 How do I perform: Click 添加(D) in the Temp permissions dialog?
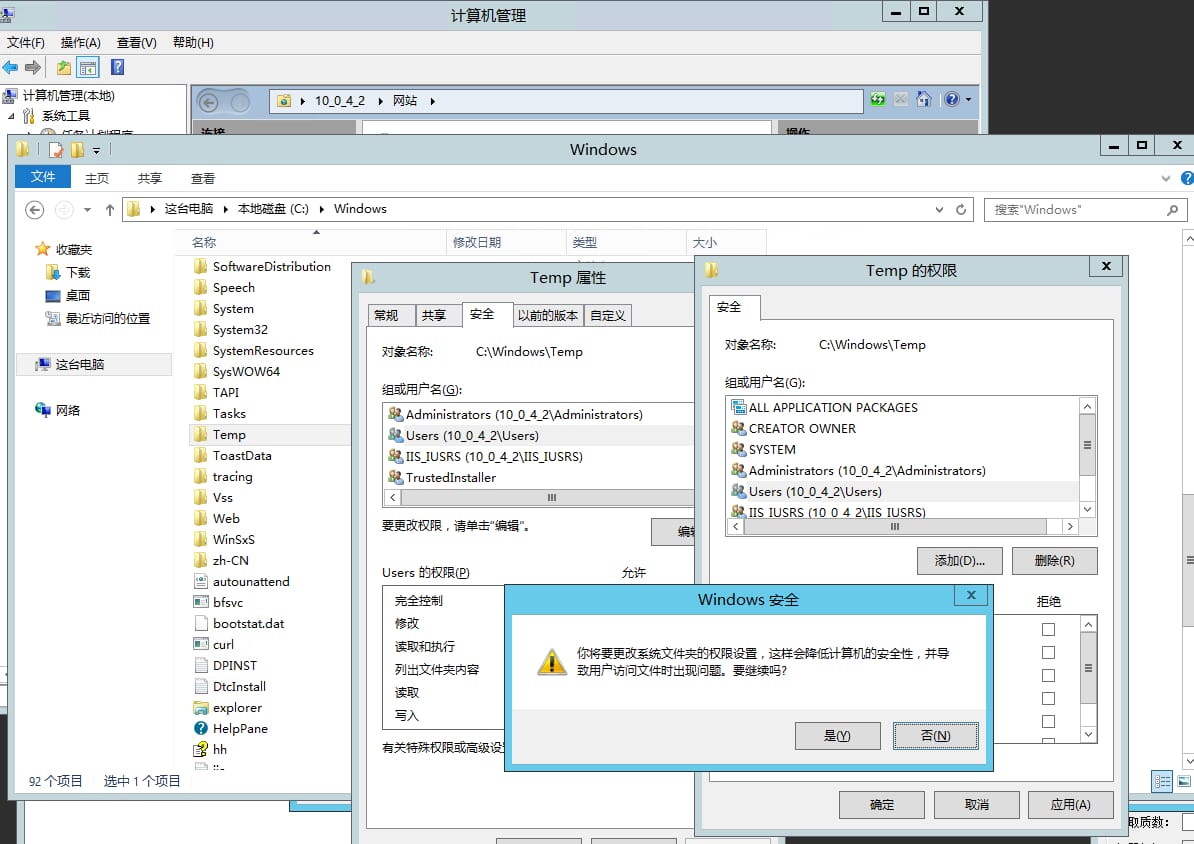tap(958, 560)
